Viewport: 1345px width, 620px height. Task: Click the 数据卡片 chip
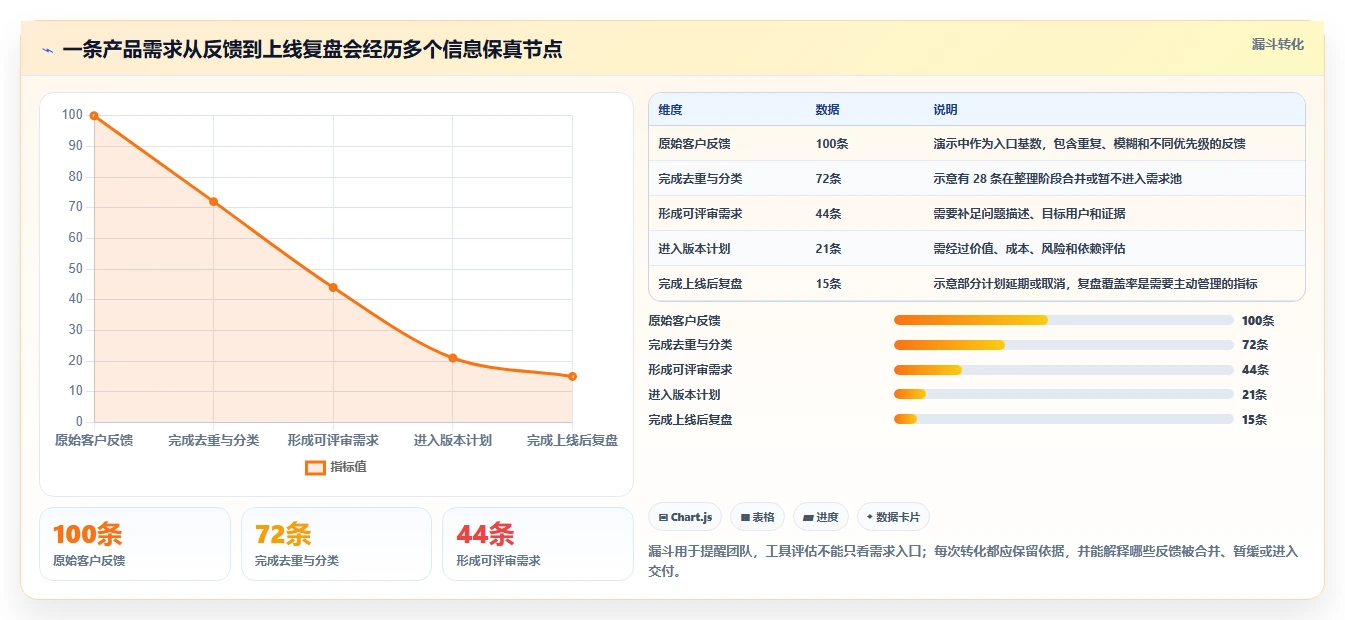[x=893, y=517]
